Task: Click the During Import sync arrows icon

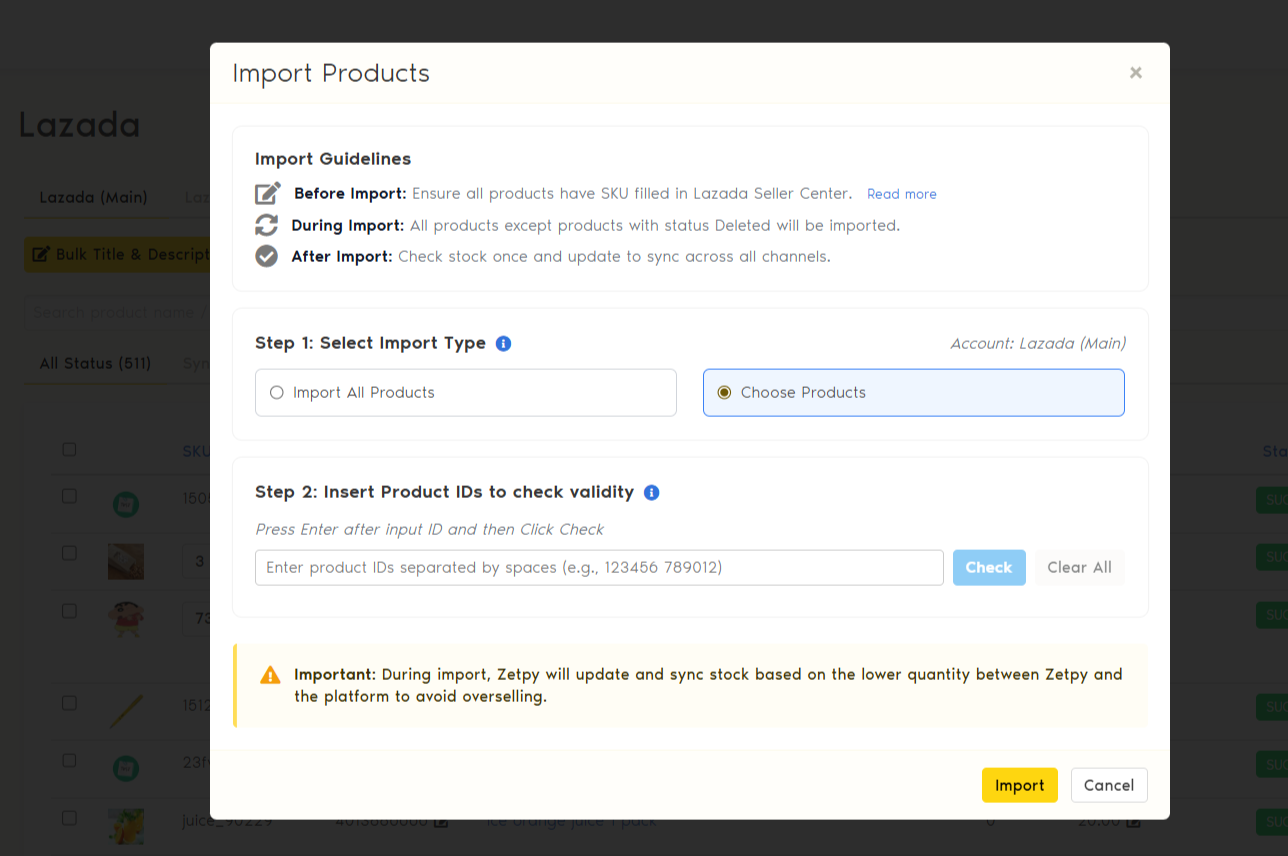Action: click(267, 225)
